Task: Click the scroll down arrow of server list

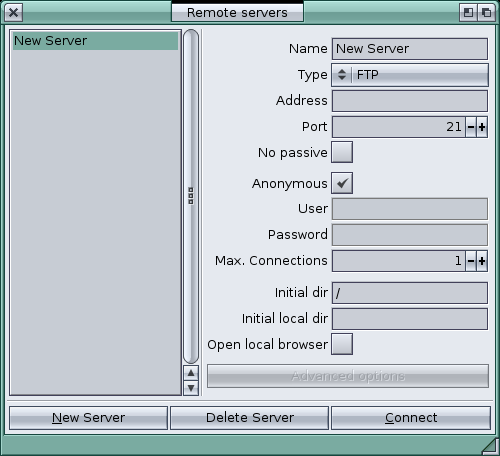Action: point(191,388)
